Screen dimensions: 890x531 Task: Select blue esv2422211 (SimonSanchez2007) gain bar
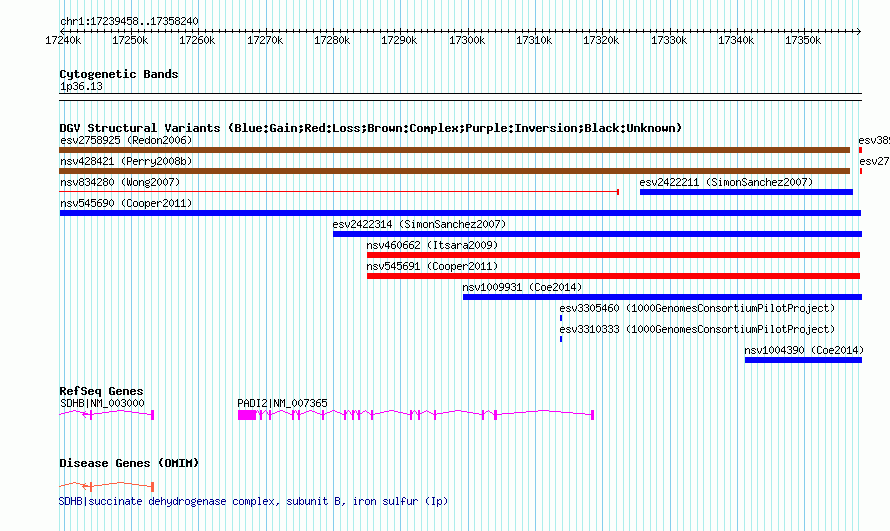[x=746, y=192]
